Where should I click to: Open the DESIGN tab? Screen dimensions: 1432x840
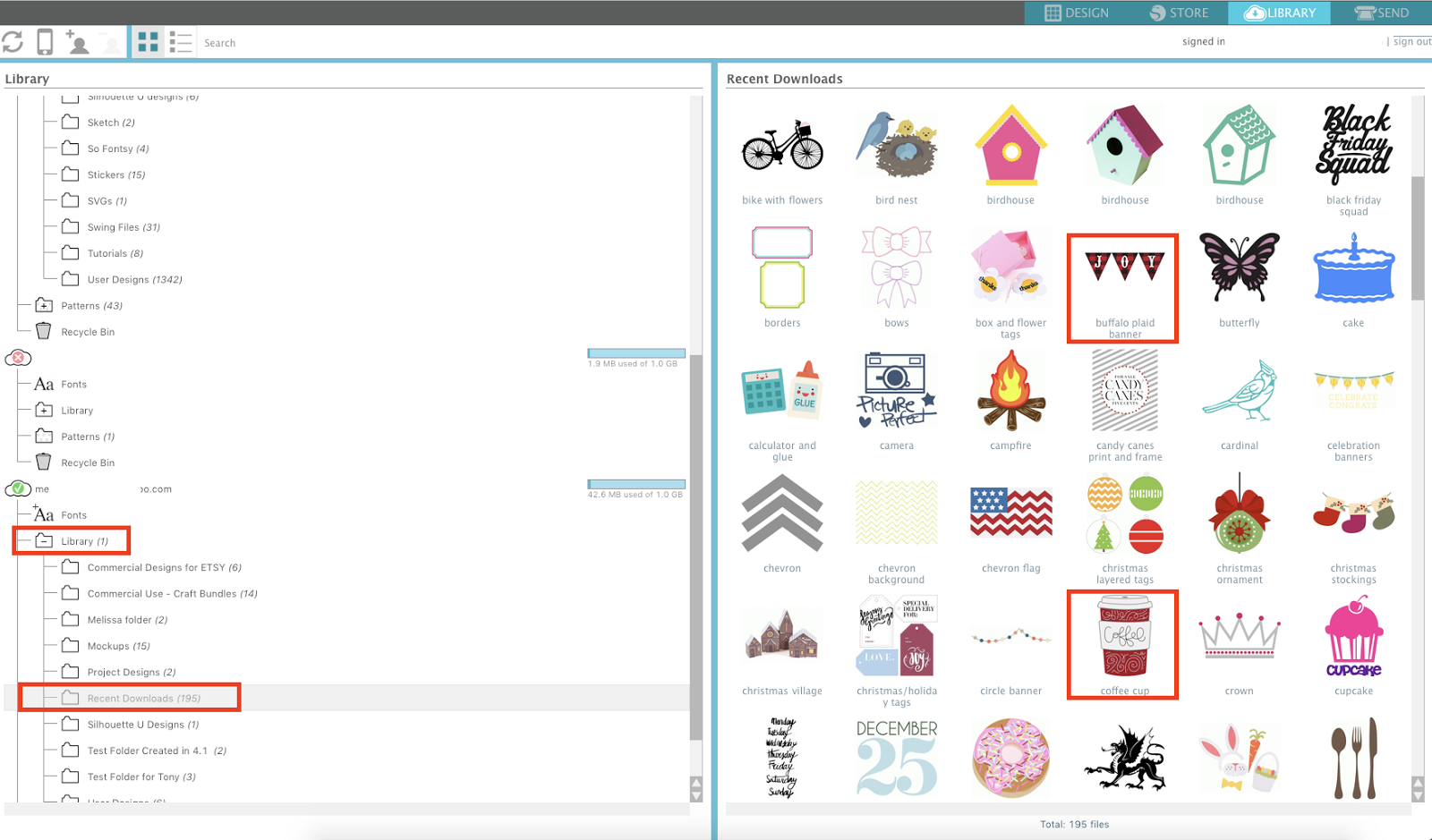click(x=1077, y=13)
